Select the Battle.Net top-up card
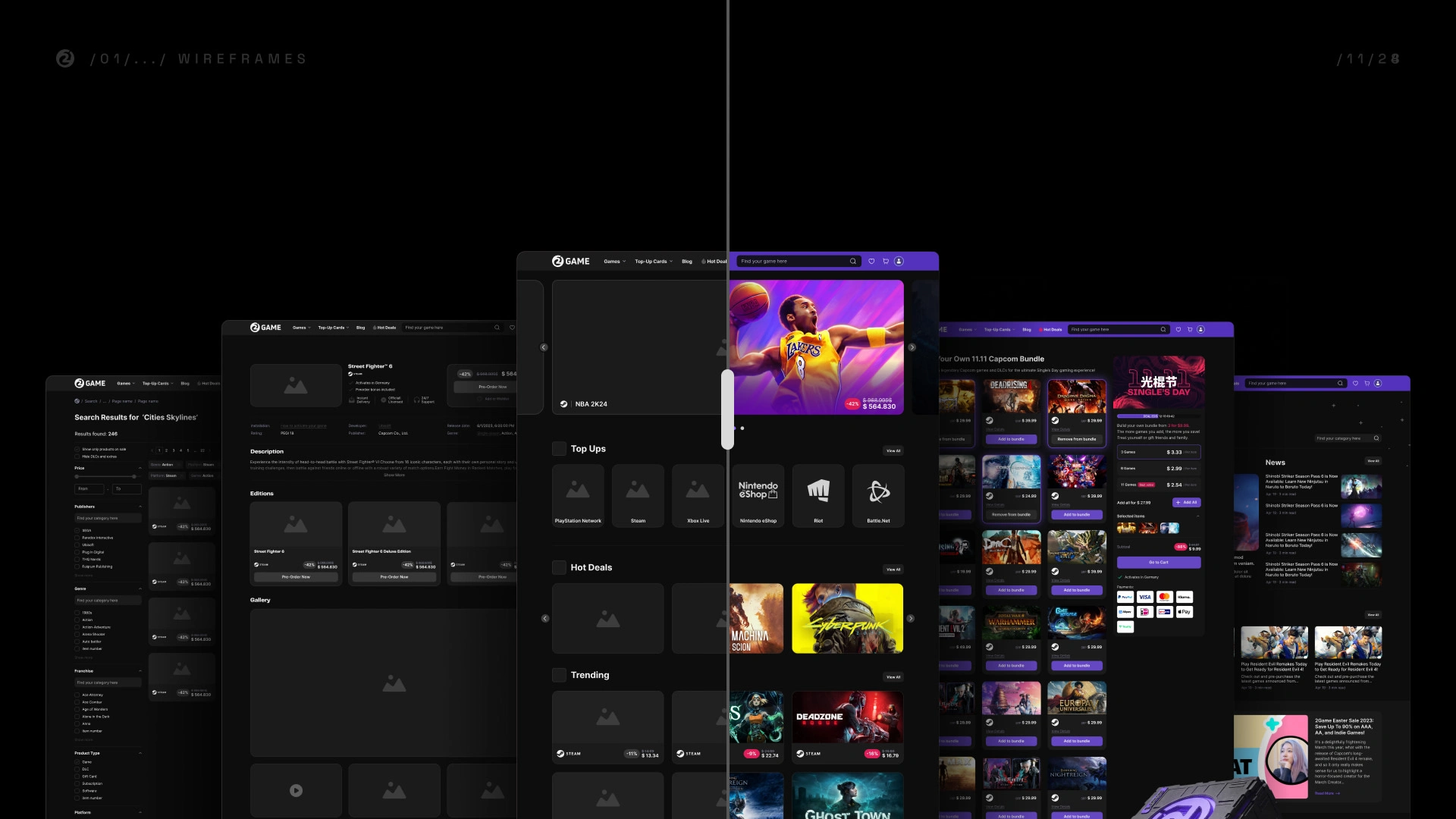Image resolution: width=1456 pixels, height=819 pixels. click(878, 495)
